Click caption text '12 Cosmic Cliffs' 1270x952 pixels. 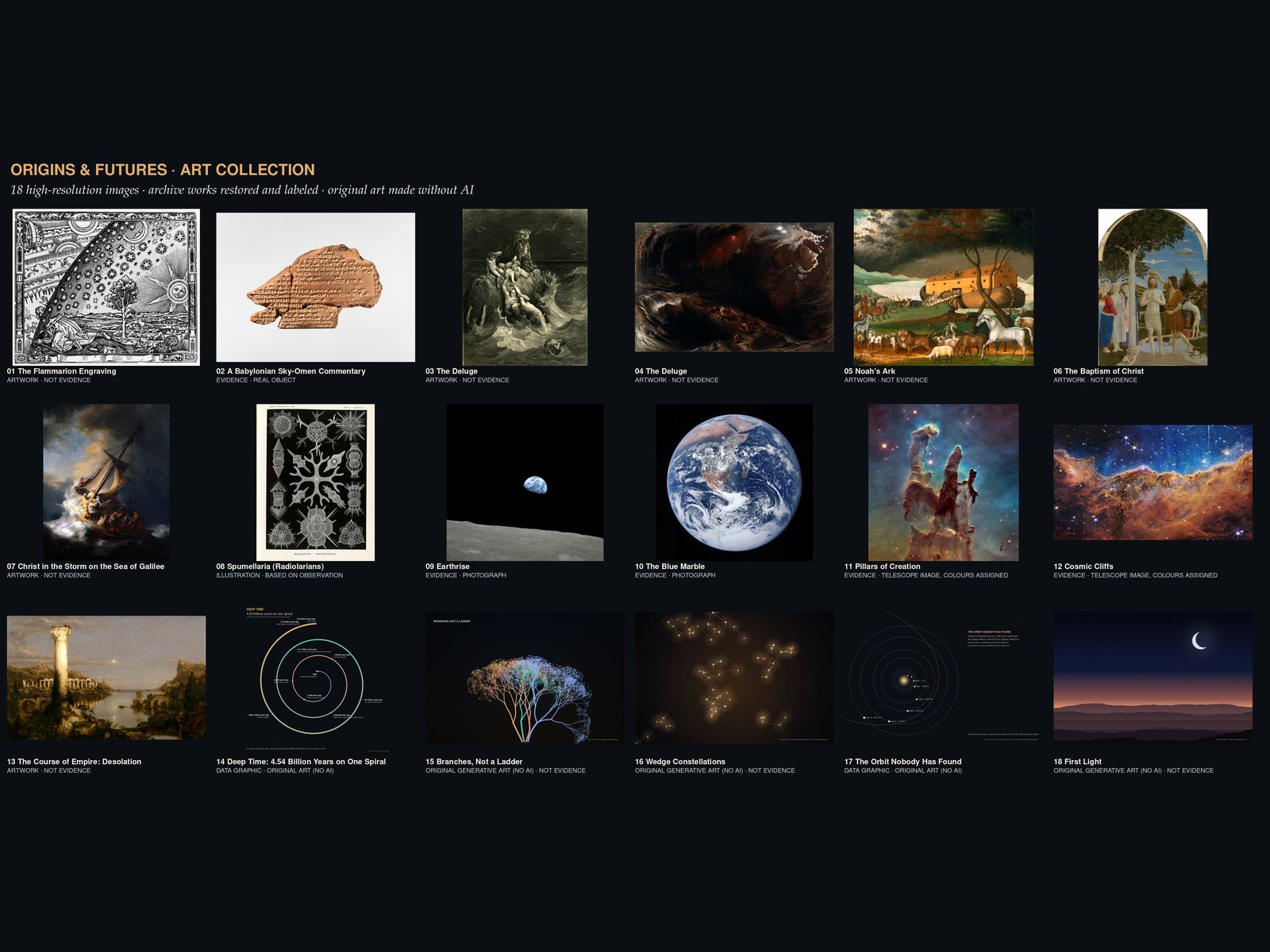(x=1083, y=566)
